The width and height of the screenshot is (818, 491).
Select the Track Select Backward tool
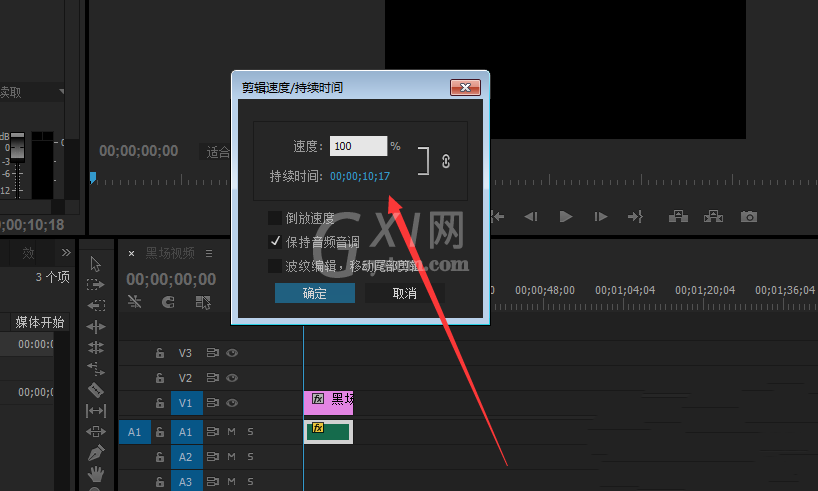(96, 305)
